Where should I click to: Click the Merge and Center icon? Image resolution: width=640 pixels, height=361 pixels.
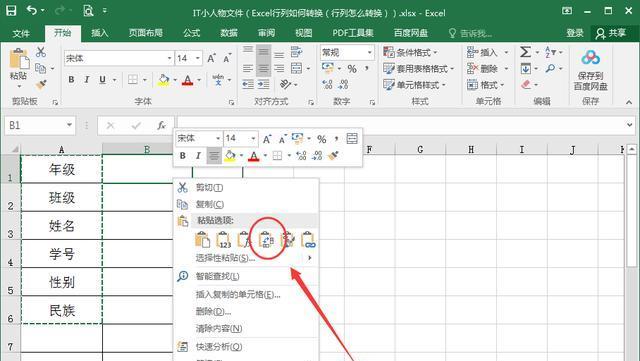point(296,68)
